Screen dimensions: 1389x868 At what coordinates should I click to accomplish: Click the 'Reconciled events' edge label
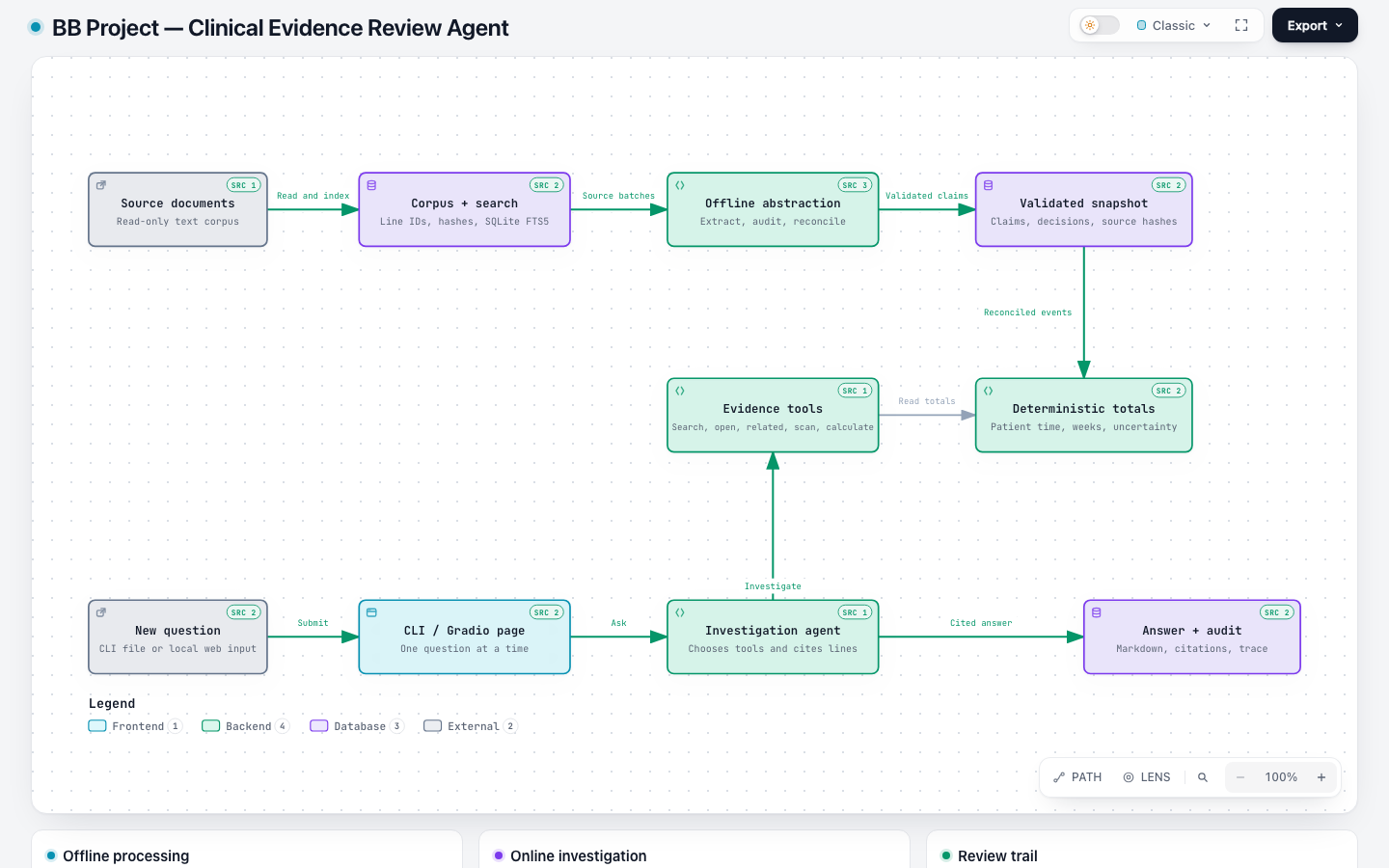tap(1027, 312)
